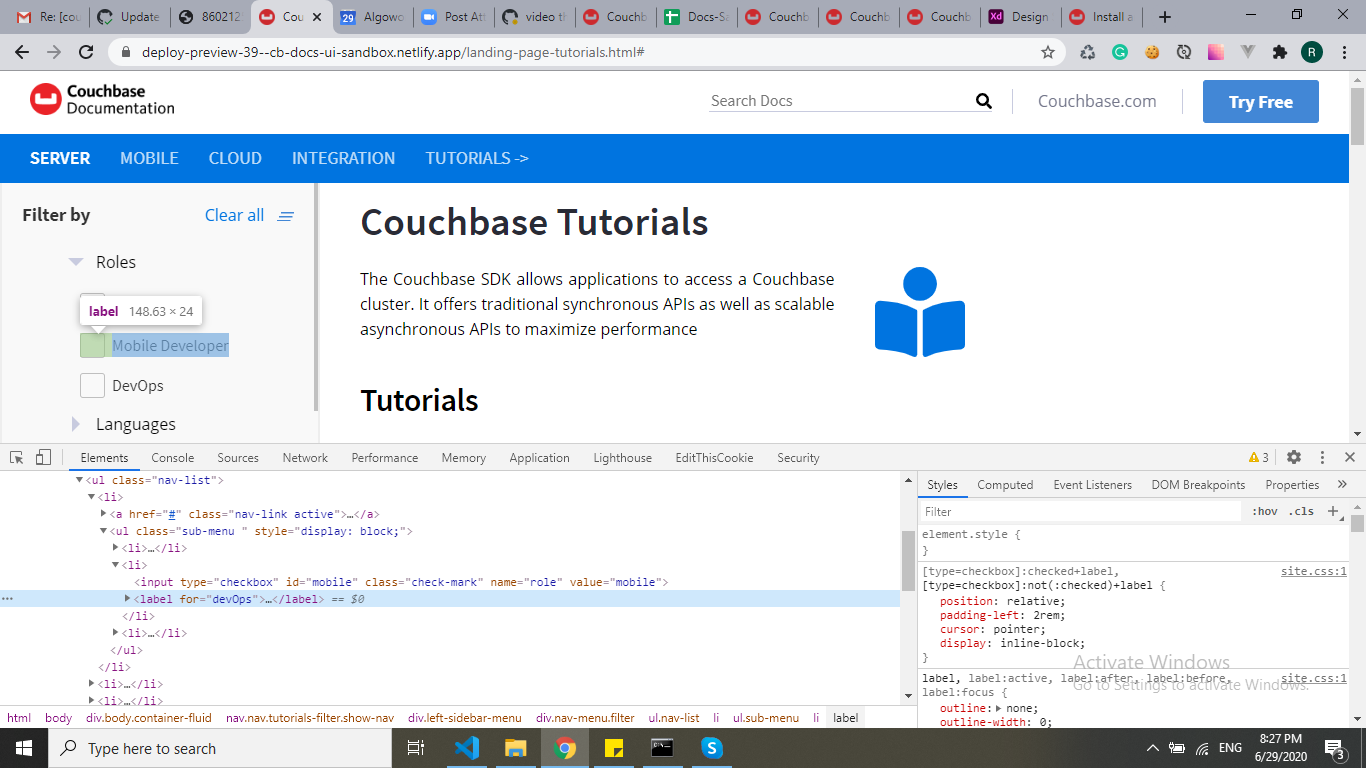
Task: Open the Chrome profile avatar R
Action: pos(1312,52)
